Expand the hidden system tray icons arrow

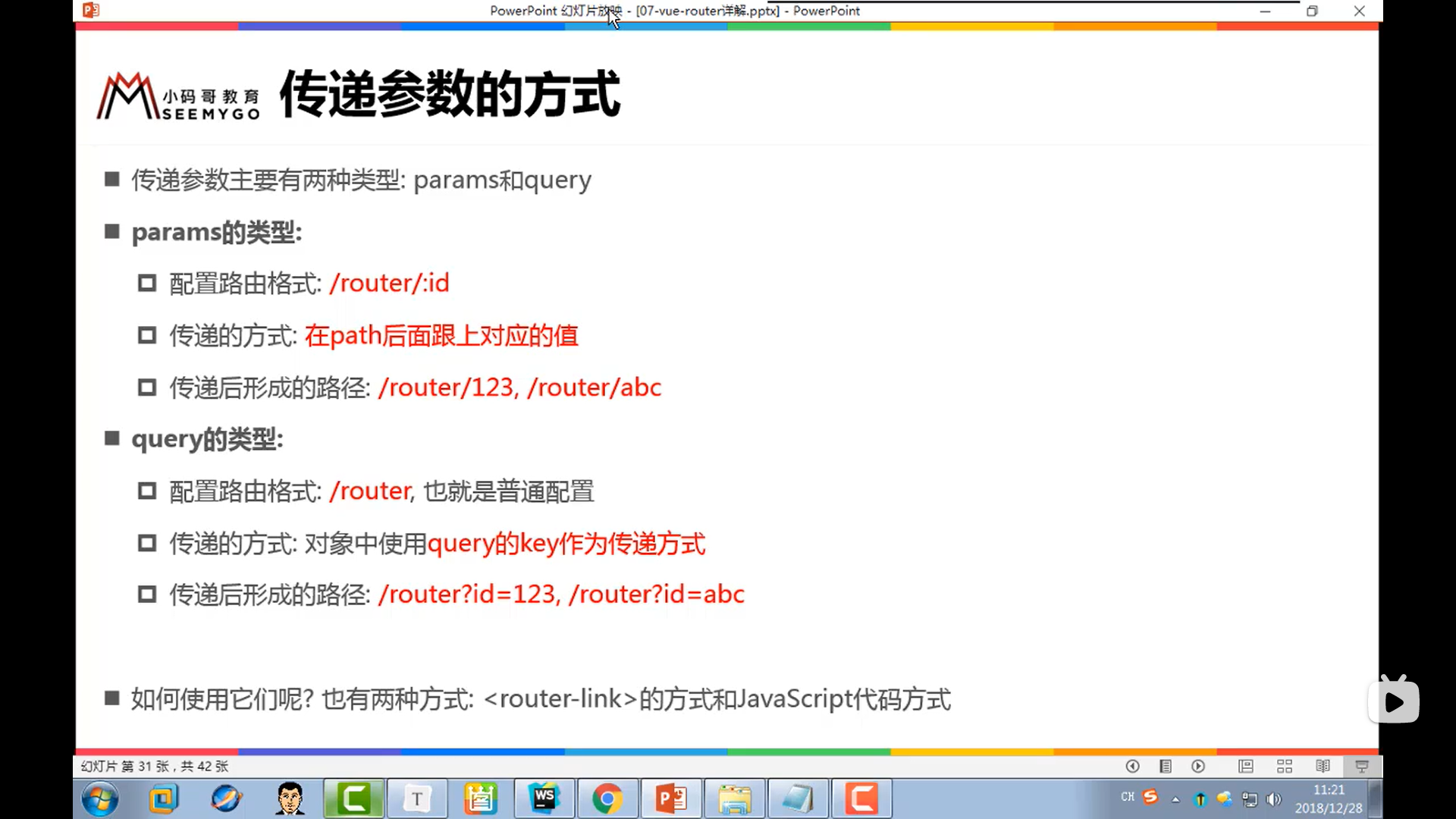pos(1175,799)
